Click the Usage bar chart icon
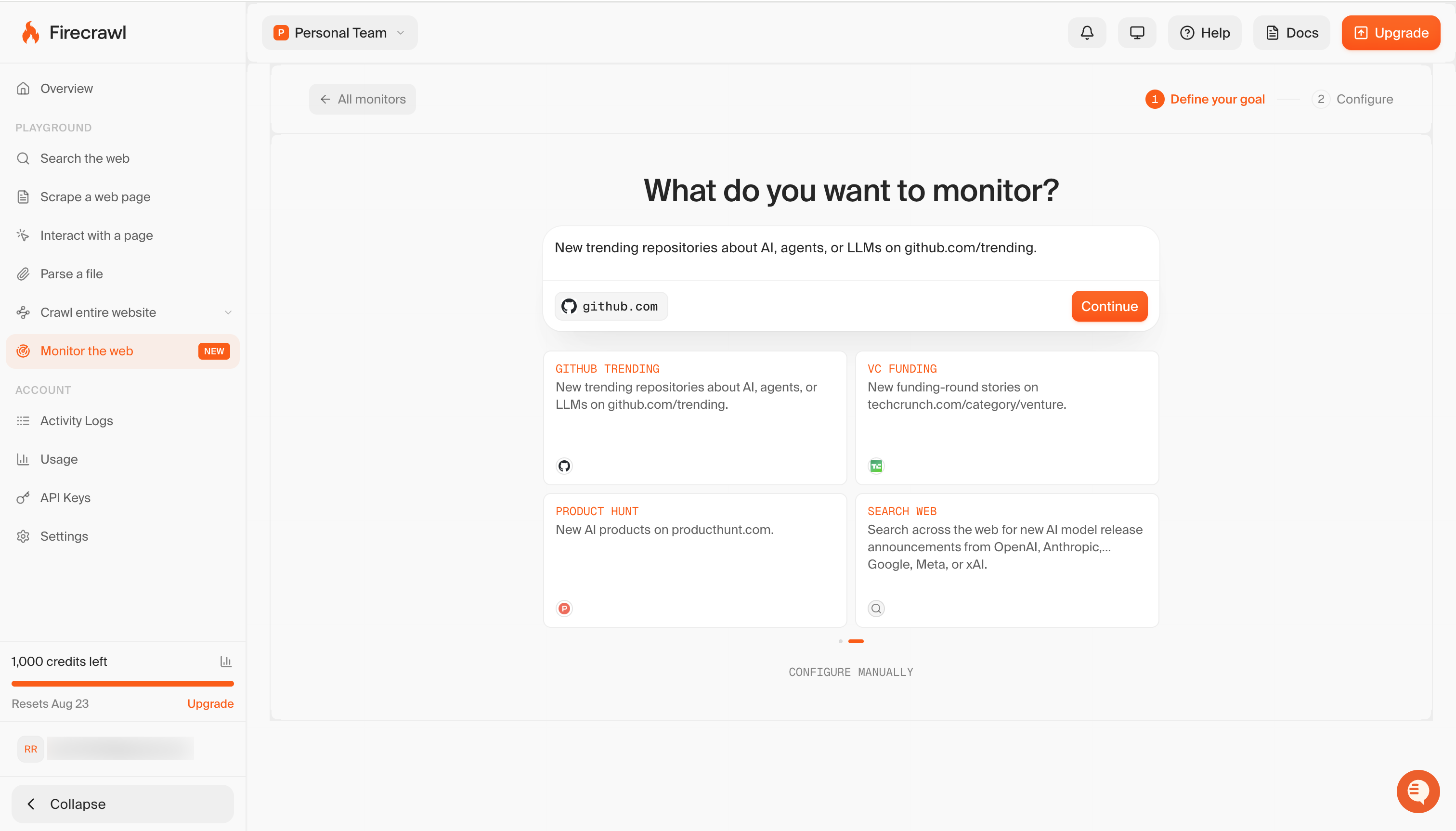The height and width of the screenshot is (831, 1456). click(23, 459)
